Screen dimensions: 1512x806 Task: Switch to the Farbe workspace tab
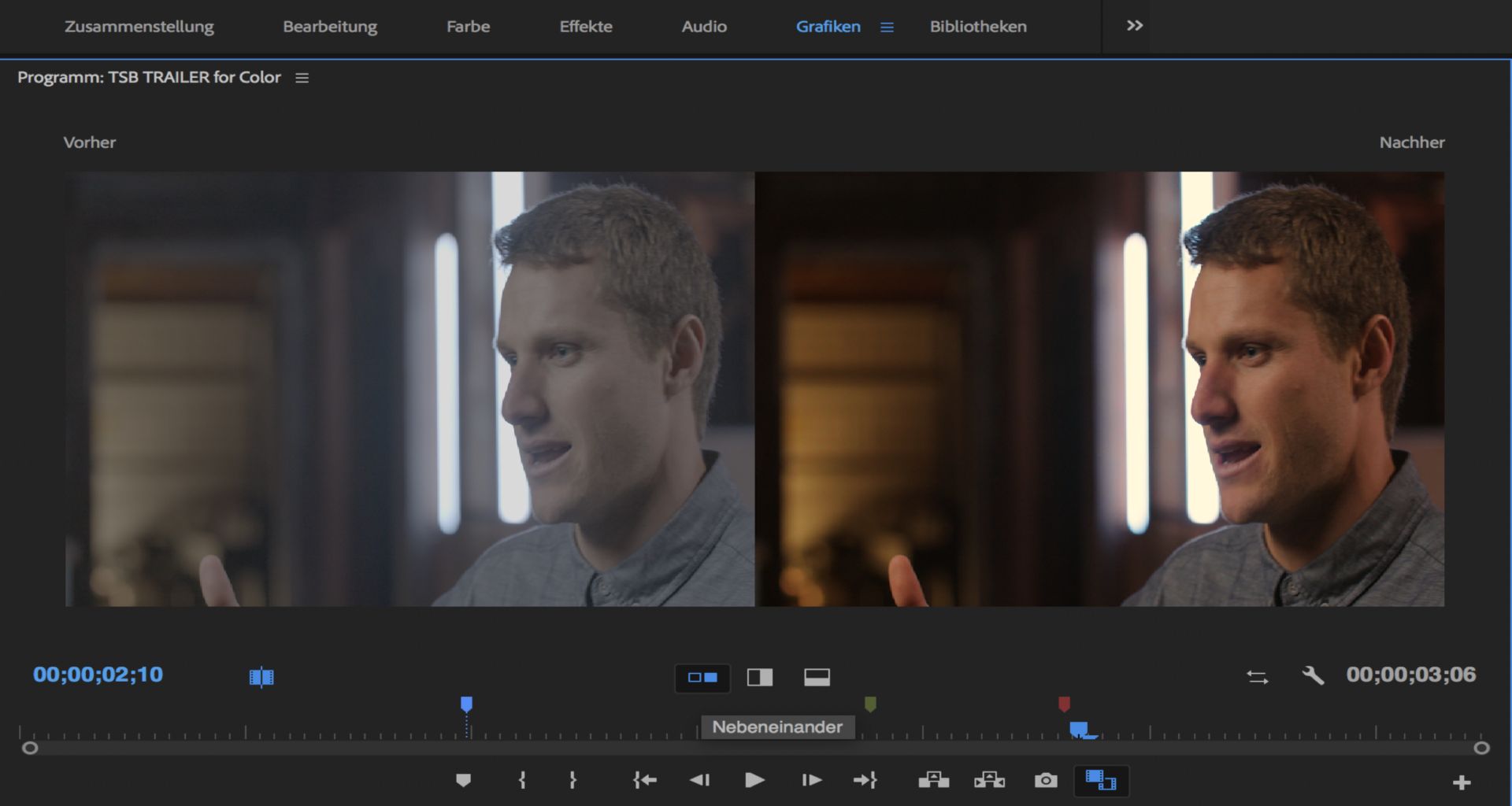468,27
